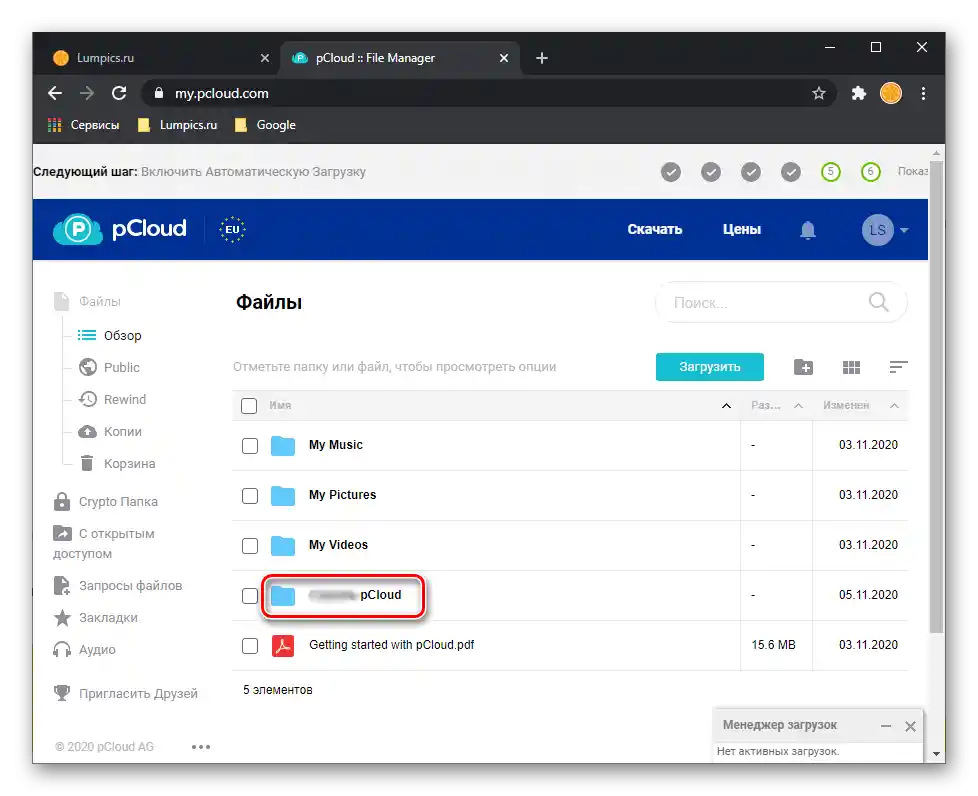The height and width of the screenshot is (796, 978).
Task: Open Getting started with pCloud.pdf
Action: pyautogui.click(x=392, y=644)
